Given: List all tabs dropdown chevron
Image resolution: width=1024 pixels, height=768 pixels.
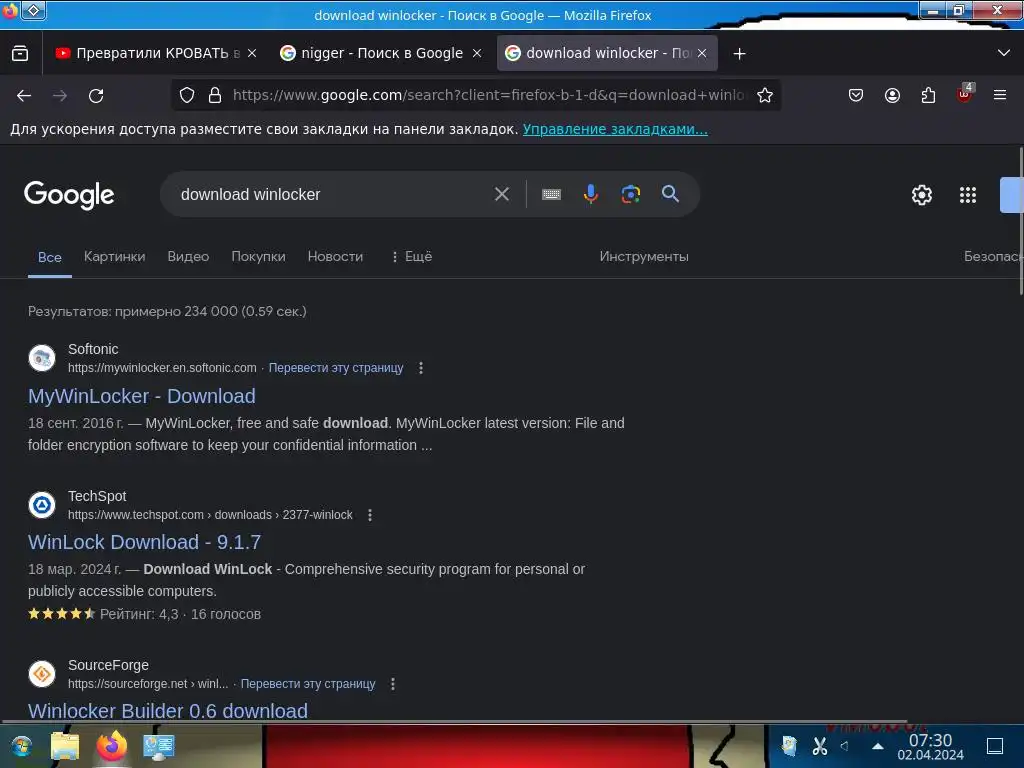Looking at the screenshot, I should click(x=1004, y=53).
